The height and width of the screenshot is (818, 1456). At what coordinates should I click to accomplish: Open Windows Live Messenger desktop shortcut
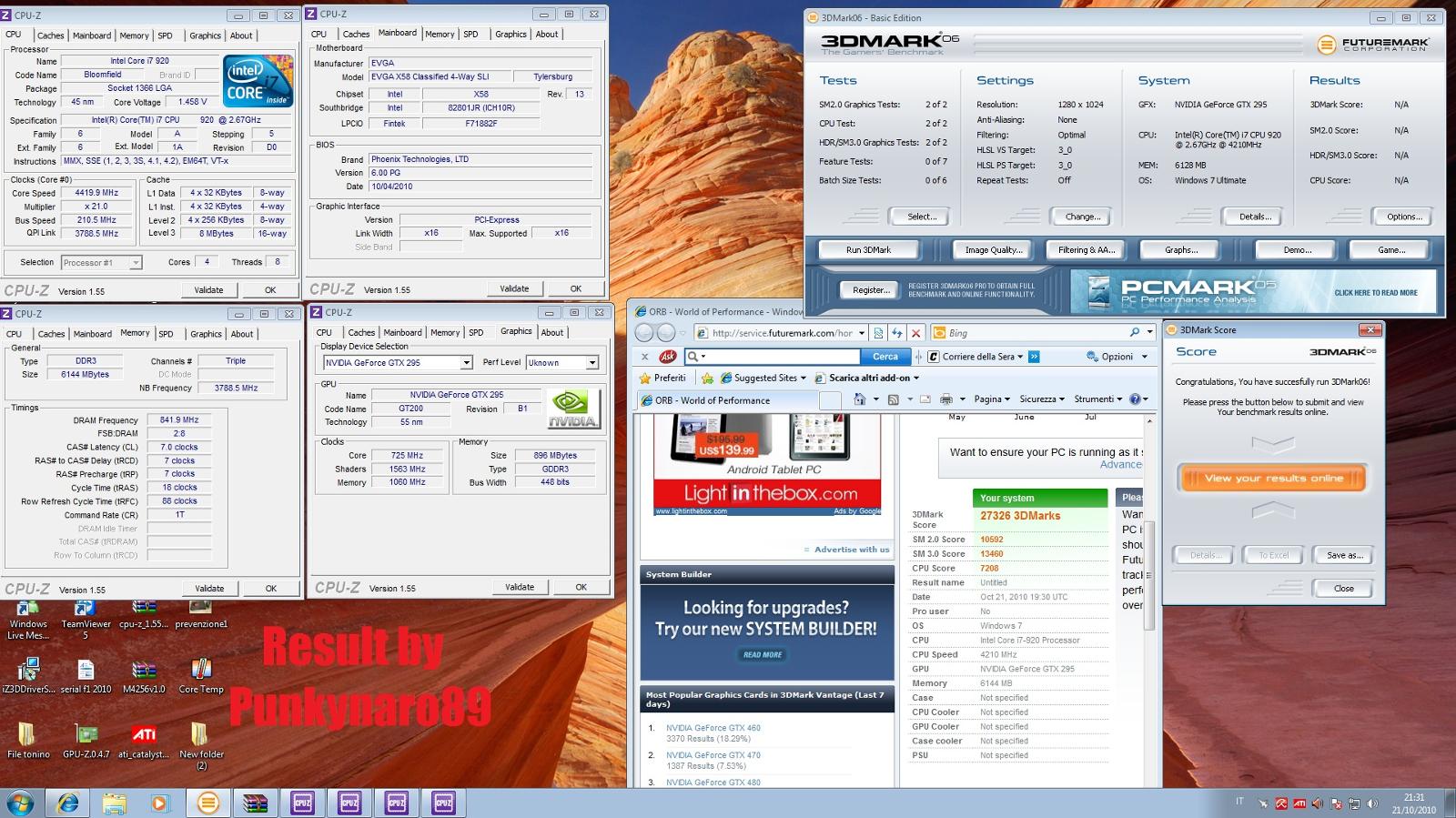(x=28, y=619)
